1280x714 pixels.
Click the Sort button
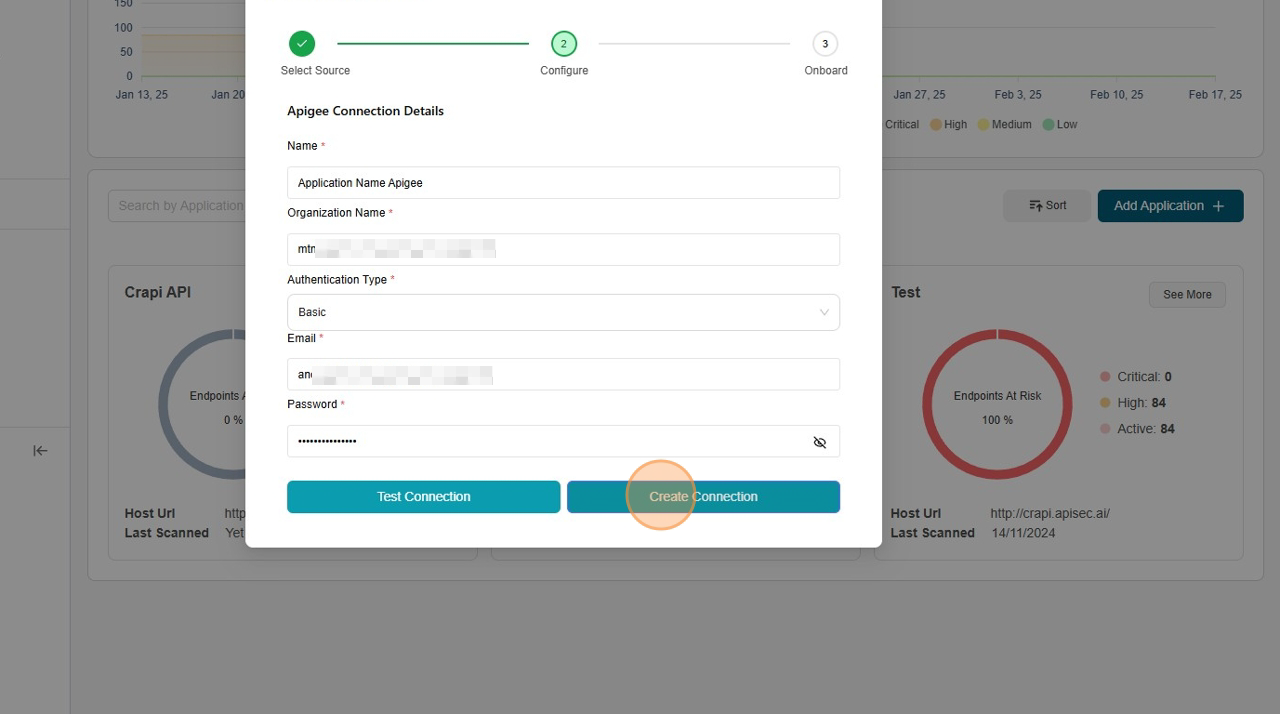(1047, 206)
